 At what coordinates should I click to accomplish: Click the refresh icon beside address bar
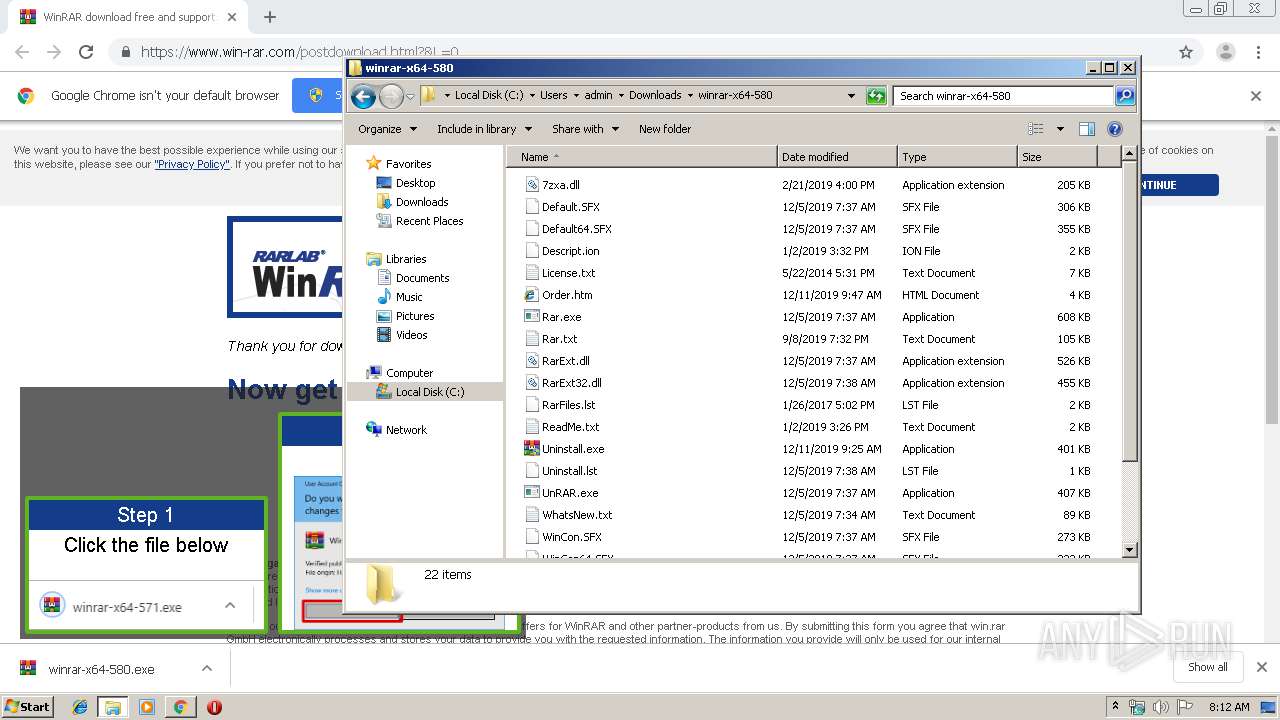click(876, 96)
